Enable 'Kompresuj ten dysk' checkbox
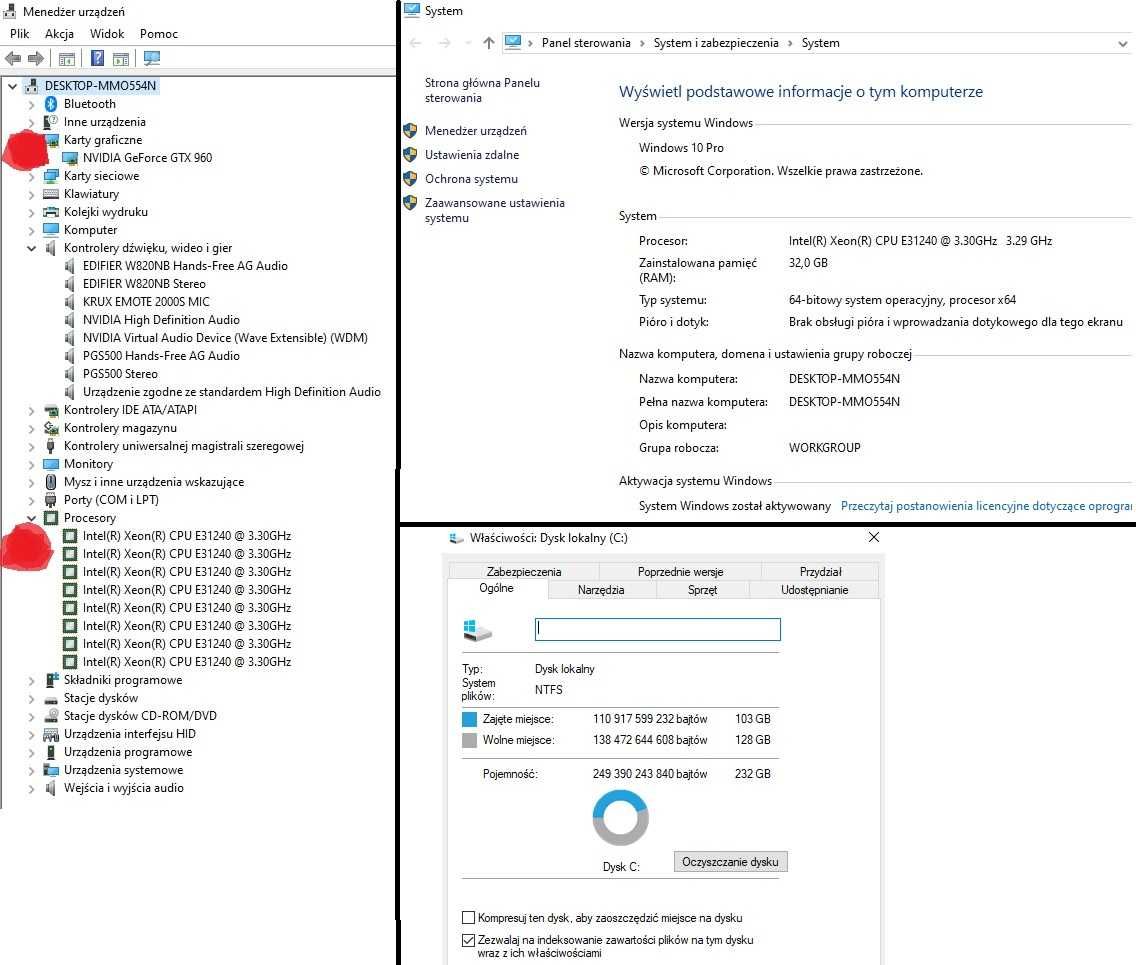Viewport: 1136px width, 965px height. [468, 918]
